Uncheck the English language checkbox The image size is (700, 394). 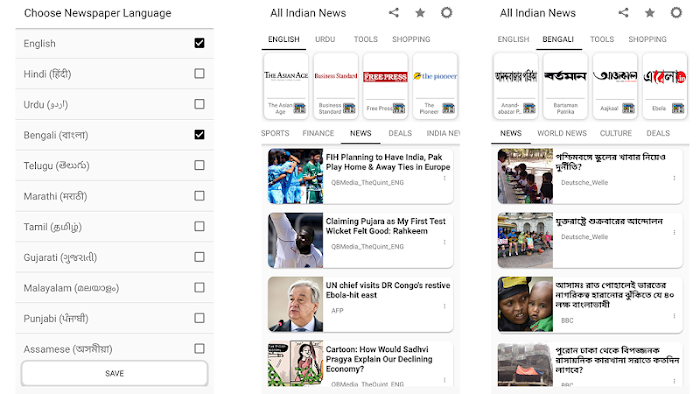click(x=200, y=43)
